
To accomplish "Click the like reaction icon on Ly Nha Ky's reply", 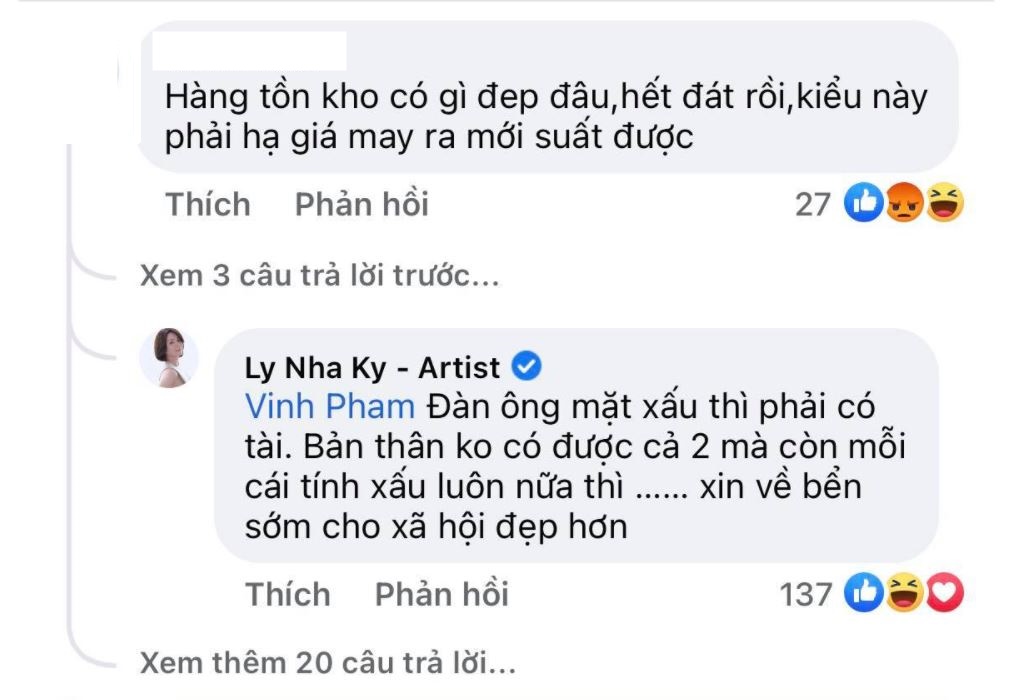I will [x=863, y=594].
